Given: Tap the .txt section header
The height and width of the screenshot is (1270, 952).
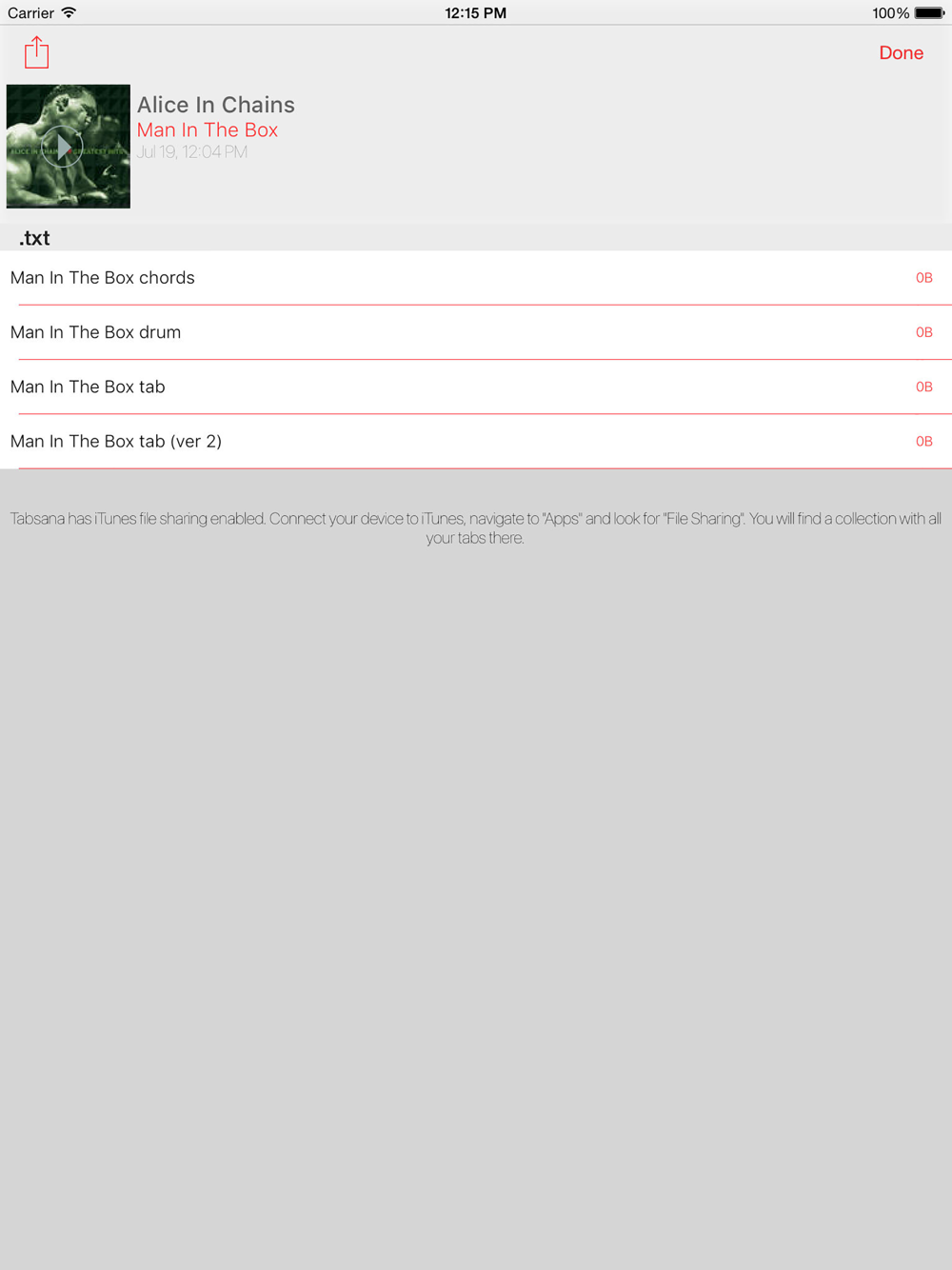Looking at the screenshot, I should pyautogui.click(x=34, y=238).
